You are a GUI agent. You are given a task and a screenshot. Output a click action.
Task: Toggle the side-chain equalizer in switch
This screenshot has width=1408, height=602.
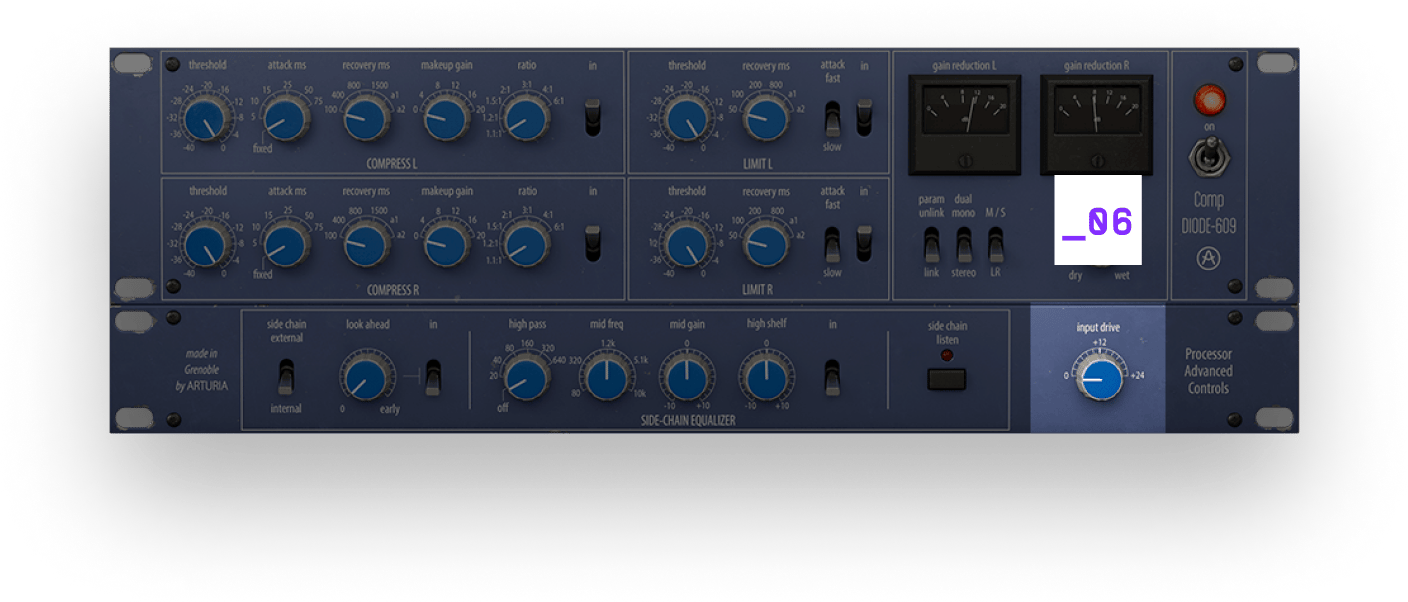tap(832, 377)
